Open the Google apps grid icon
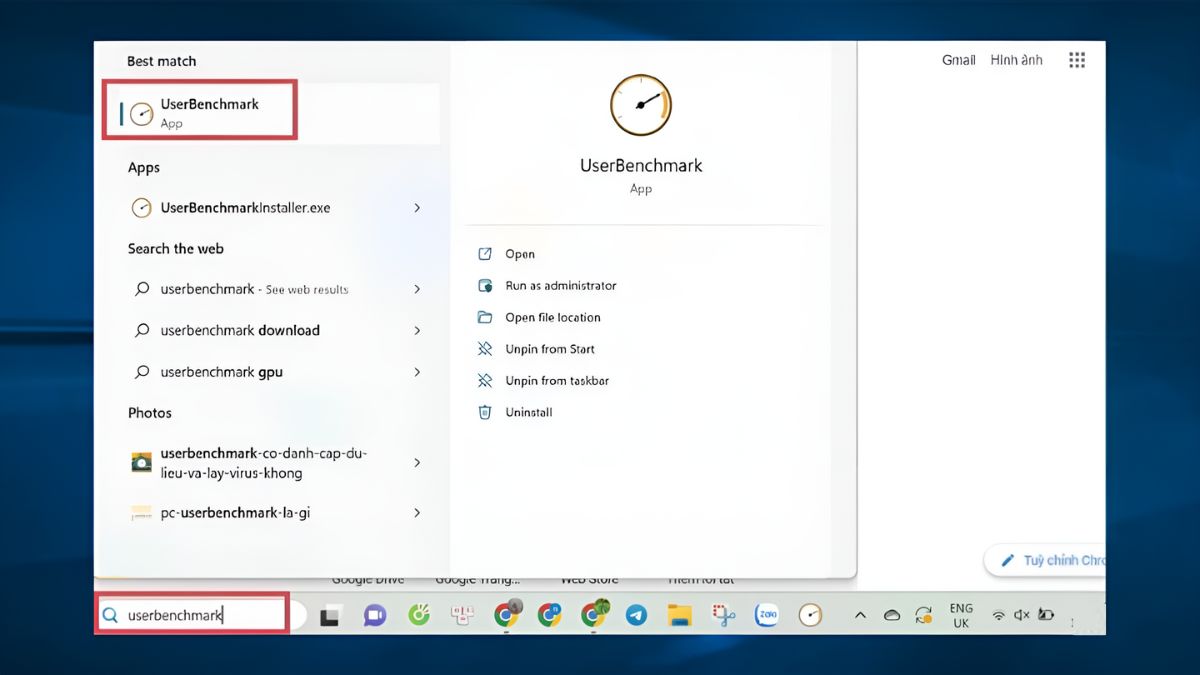The width and height of the screenshot is (1200, 675). (1077, 60)
